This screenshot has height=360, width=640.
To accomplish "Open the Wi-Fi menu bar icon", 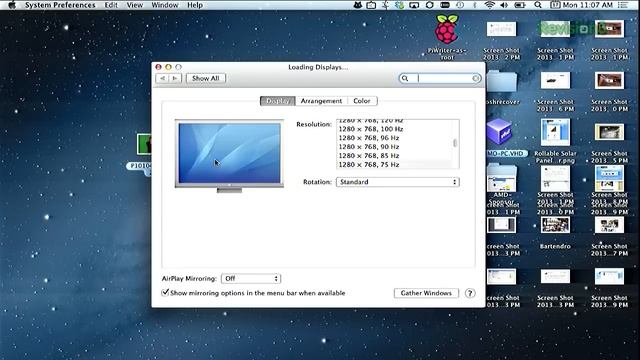I will coord(489,5).
